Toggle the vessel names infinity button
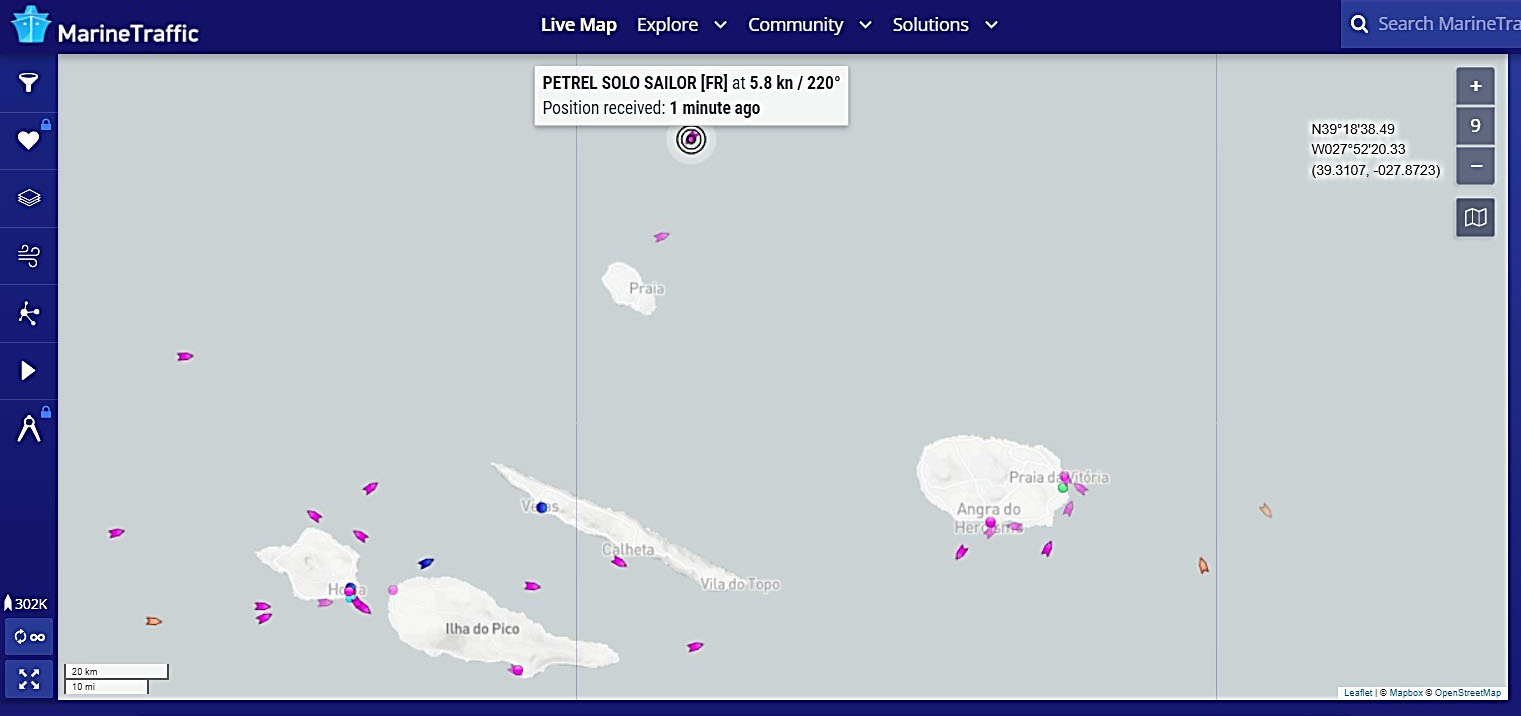 [x=29, y=636]
